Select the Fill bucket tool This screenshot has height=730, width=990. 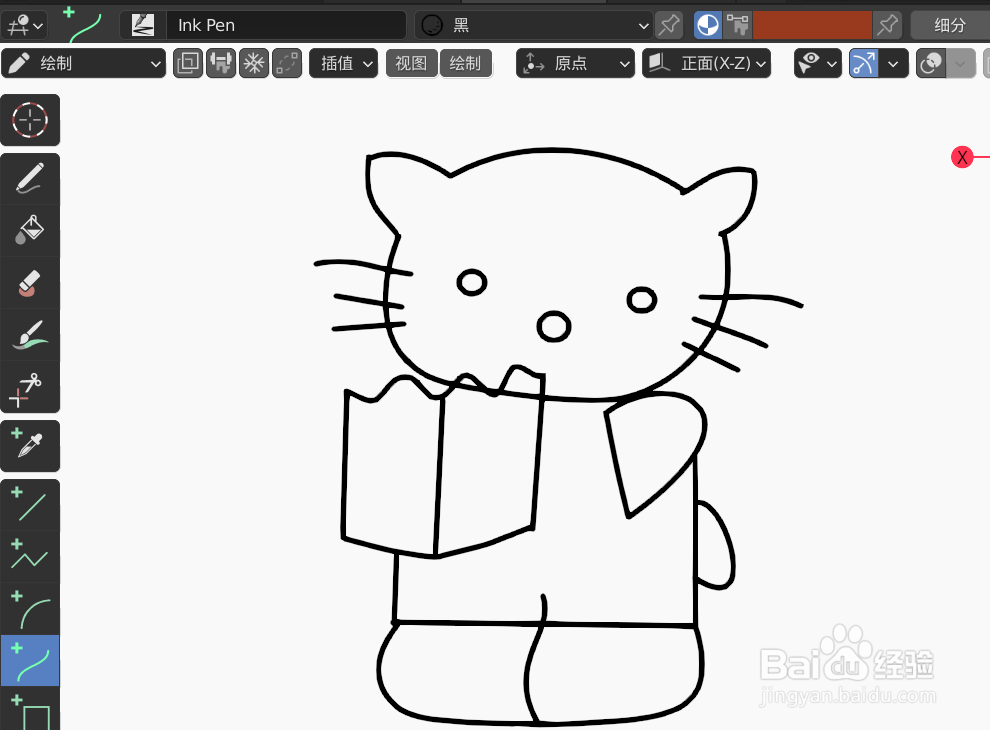click(x=30, y=230)
